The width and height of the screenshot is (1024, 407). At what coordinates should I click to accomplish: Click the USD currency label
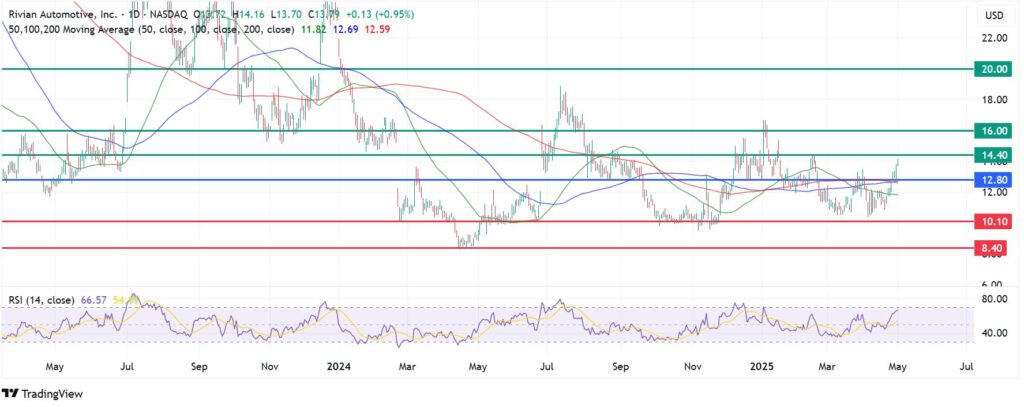pyautogui.click(x=994, y=15)
